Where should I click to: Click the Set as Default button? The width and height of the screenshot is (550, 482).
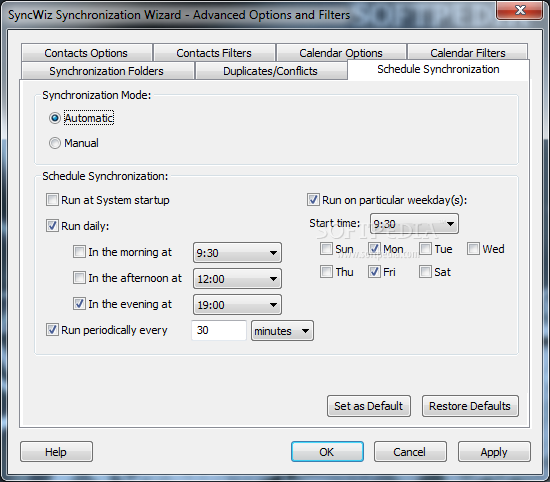coord(369,406)
